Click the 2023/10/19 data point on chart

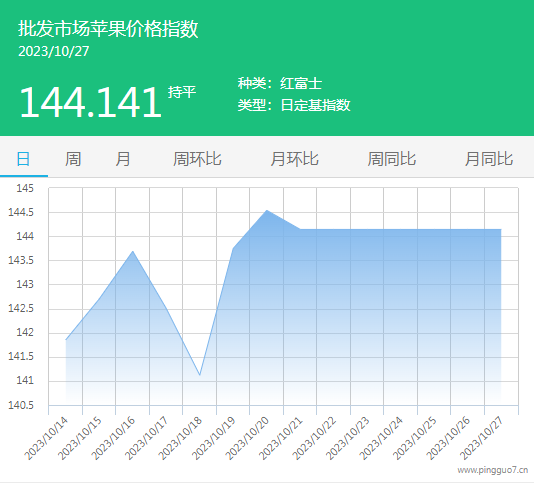[x=233, y=249]
